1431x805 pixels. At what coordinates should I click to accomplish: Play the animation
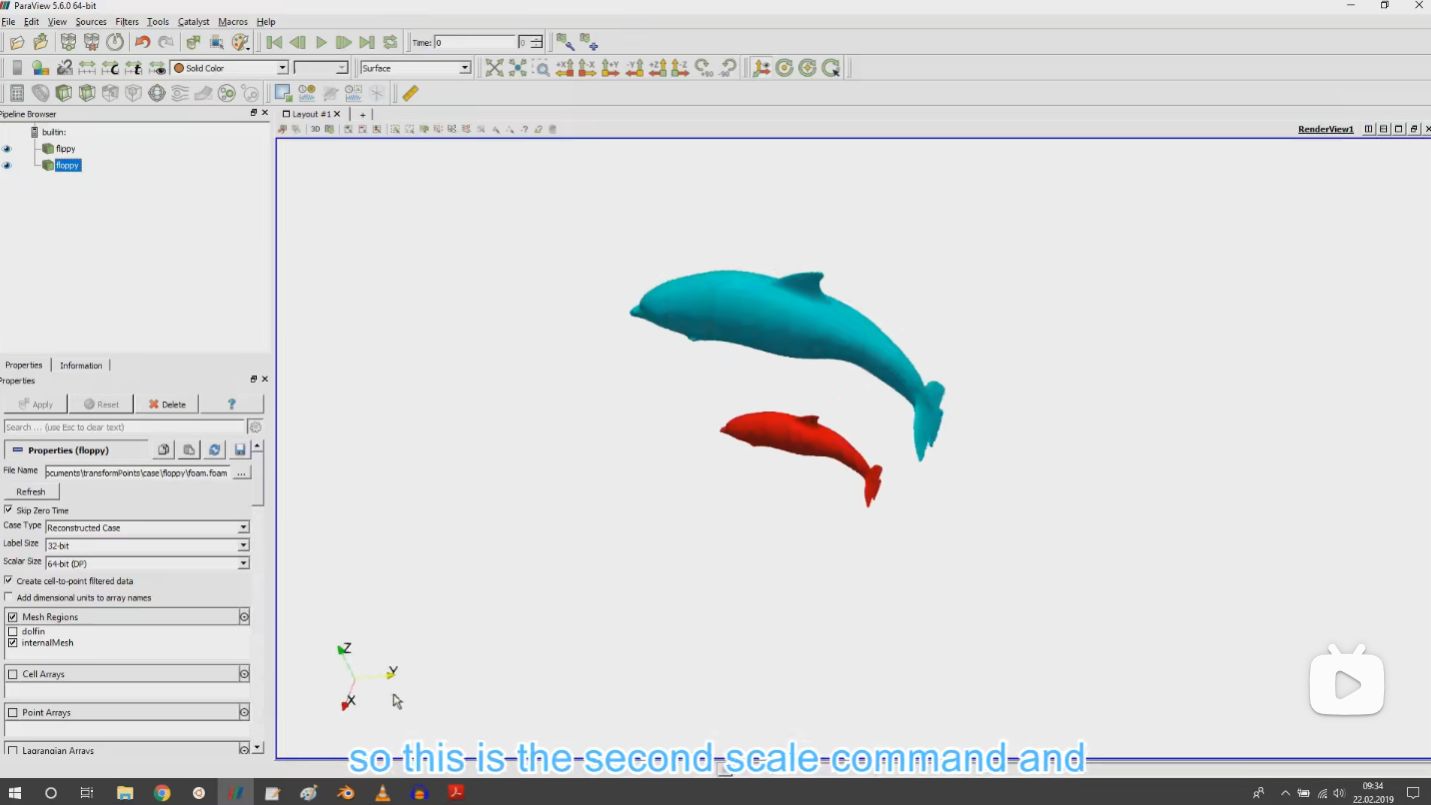pyautogui.click(x=321, y=42)
